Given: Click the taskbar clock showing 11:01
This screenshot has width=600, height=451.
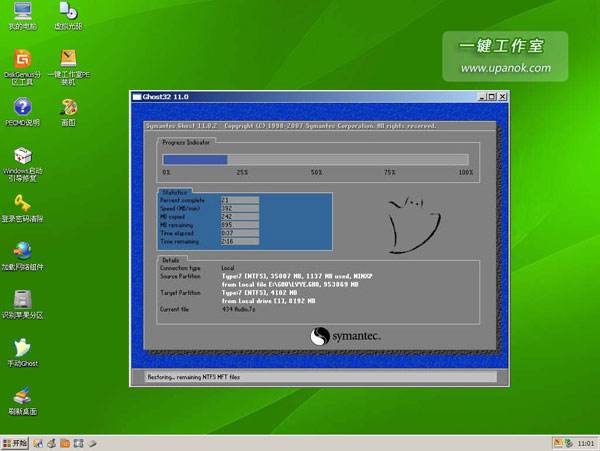Looking at the screenshot, I should (x=586, y=441).
